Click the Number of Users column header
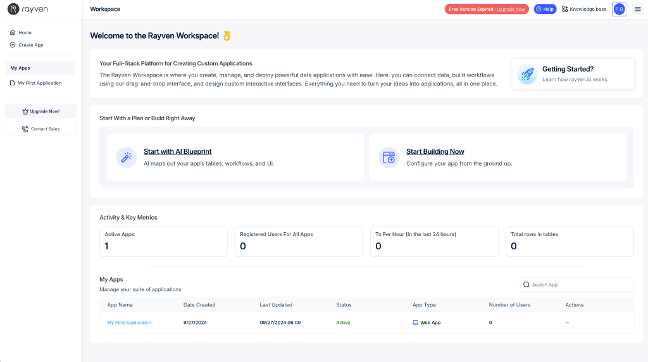Screen dimensions: 648x362 [510, 305]
